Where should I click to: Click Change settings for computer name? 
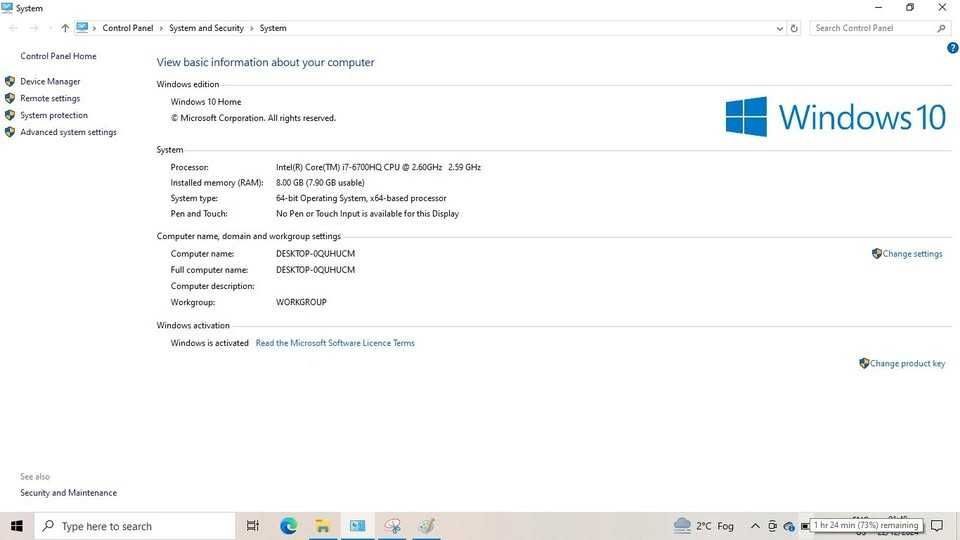click(x=912, y=253)
